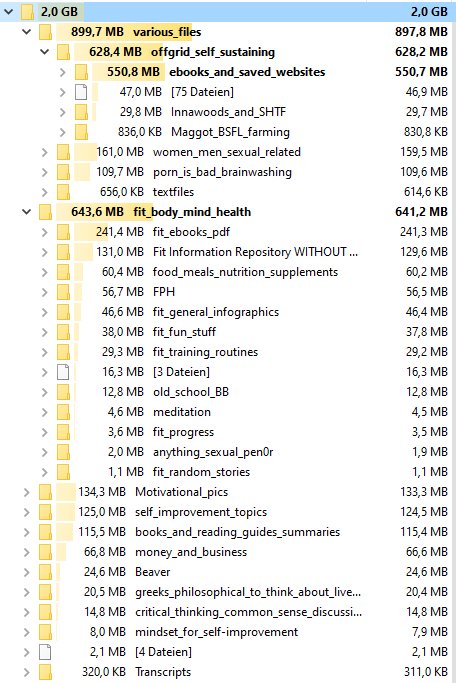Select the porn_is_bad_brainwashing row
Image resolution: width=456 pixels, height=683 pixels.
[x=228, y=172]
